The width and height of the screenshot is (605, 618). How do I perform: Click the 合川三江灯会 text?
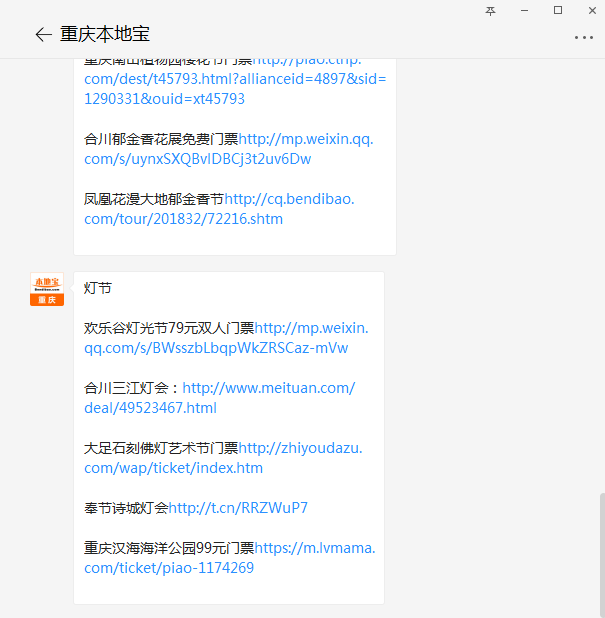pos(126,388)
